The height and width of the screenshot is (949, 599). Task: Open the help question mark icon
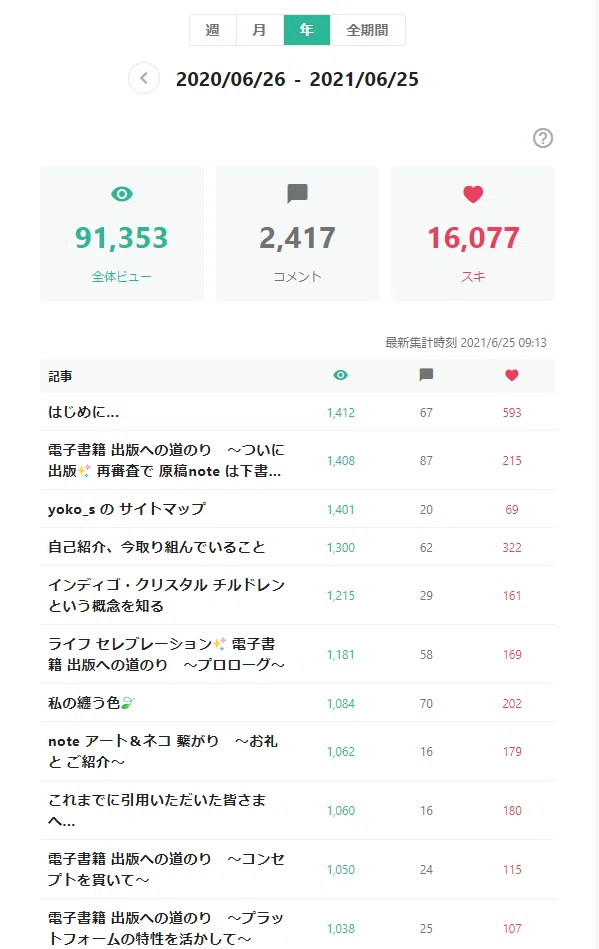coord(543,138)
